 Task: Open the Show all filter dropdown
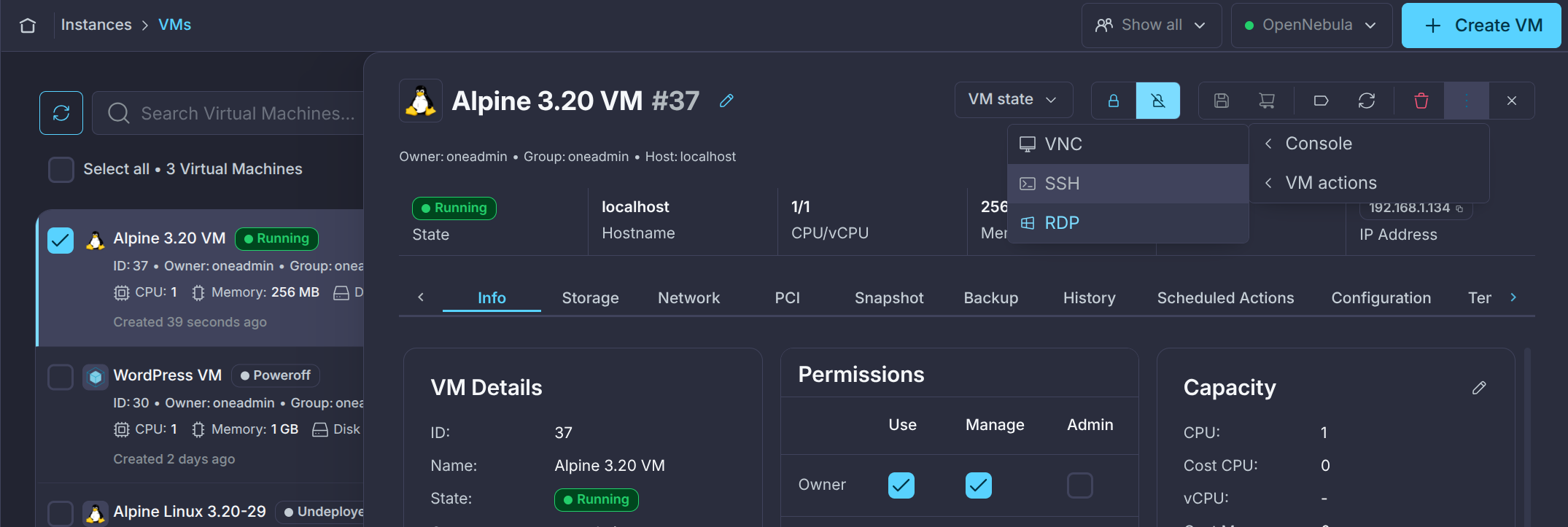tap(1152, 26)
